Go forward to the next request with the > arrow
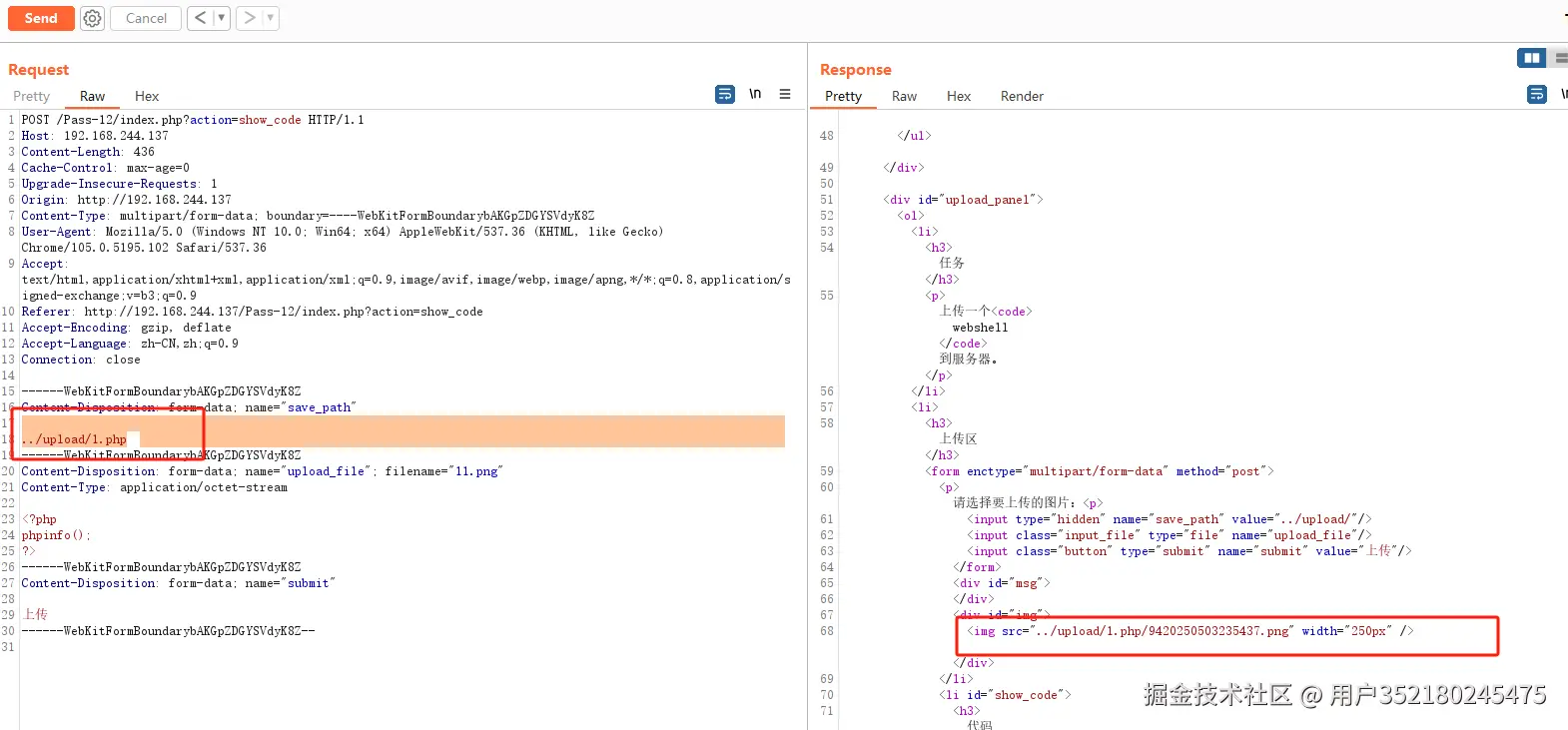The width and height of the screenshot is (1568, 730). 250,18
